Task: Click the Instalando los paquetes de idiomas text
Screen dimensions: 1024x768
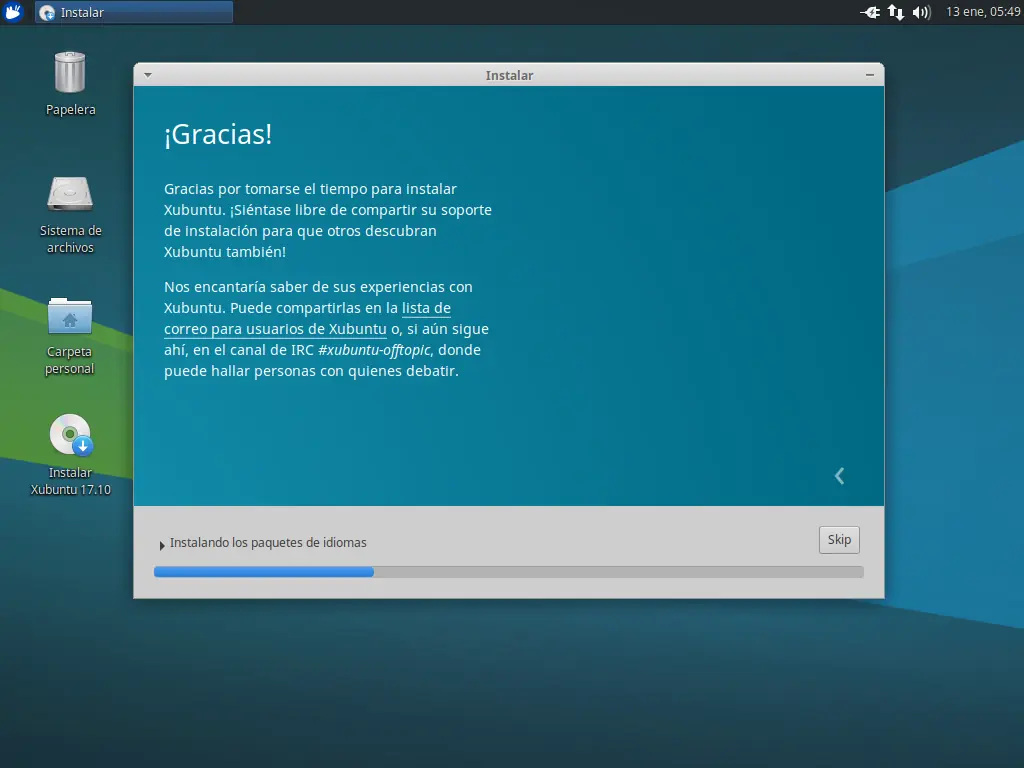Action: click(x=268, y=543)
